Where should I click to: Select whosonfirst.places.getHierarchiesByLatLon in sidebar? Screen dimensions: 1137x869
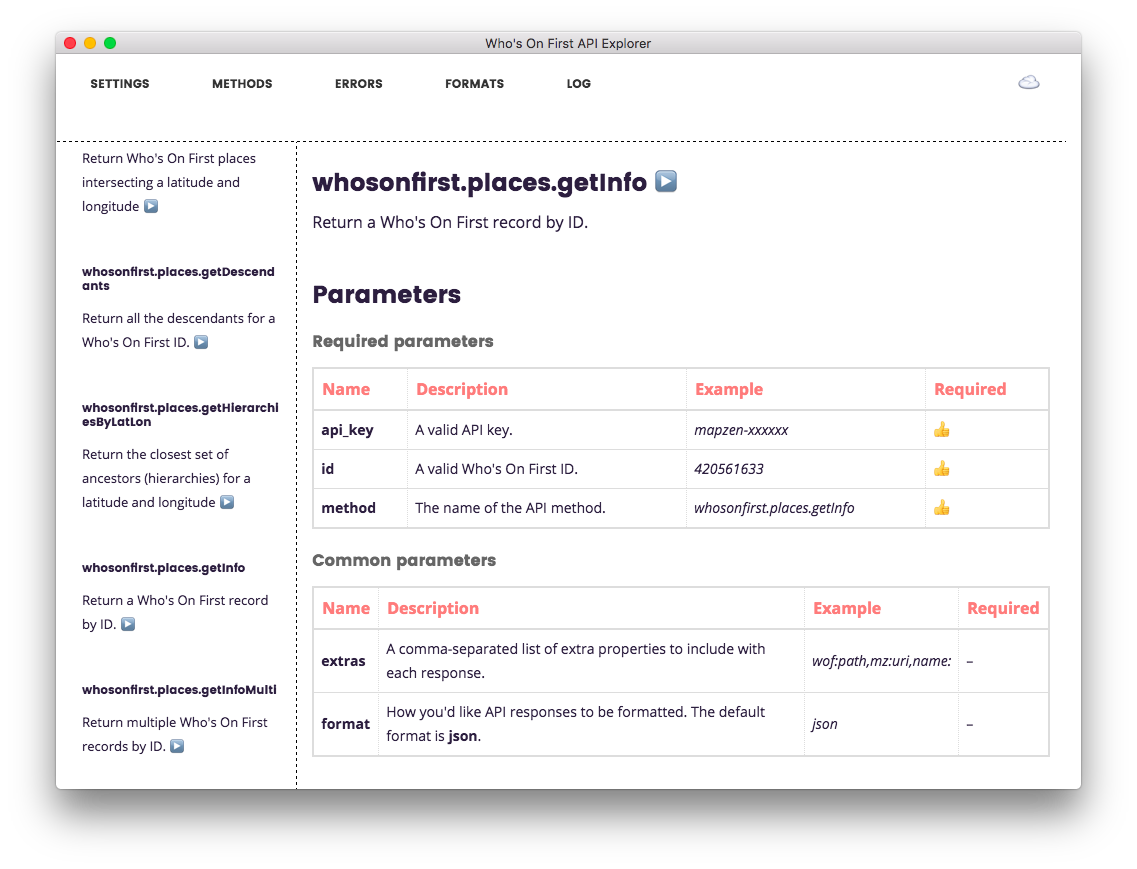pyautogui.click(x=180, y=414)
